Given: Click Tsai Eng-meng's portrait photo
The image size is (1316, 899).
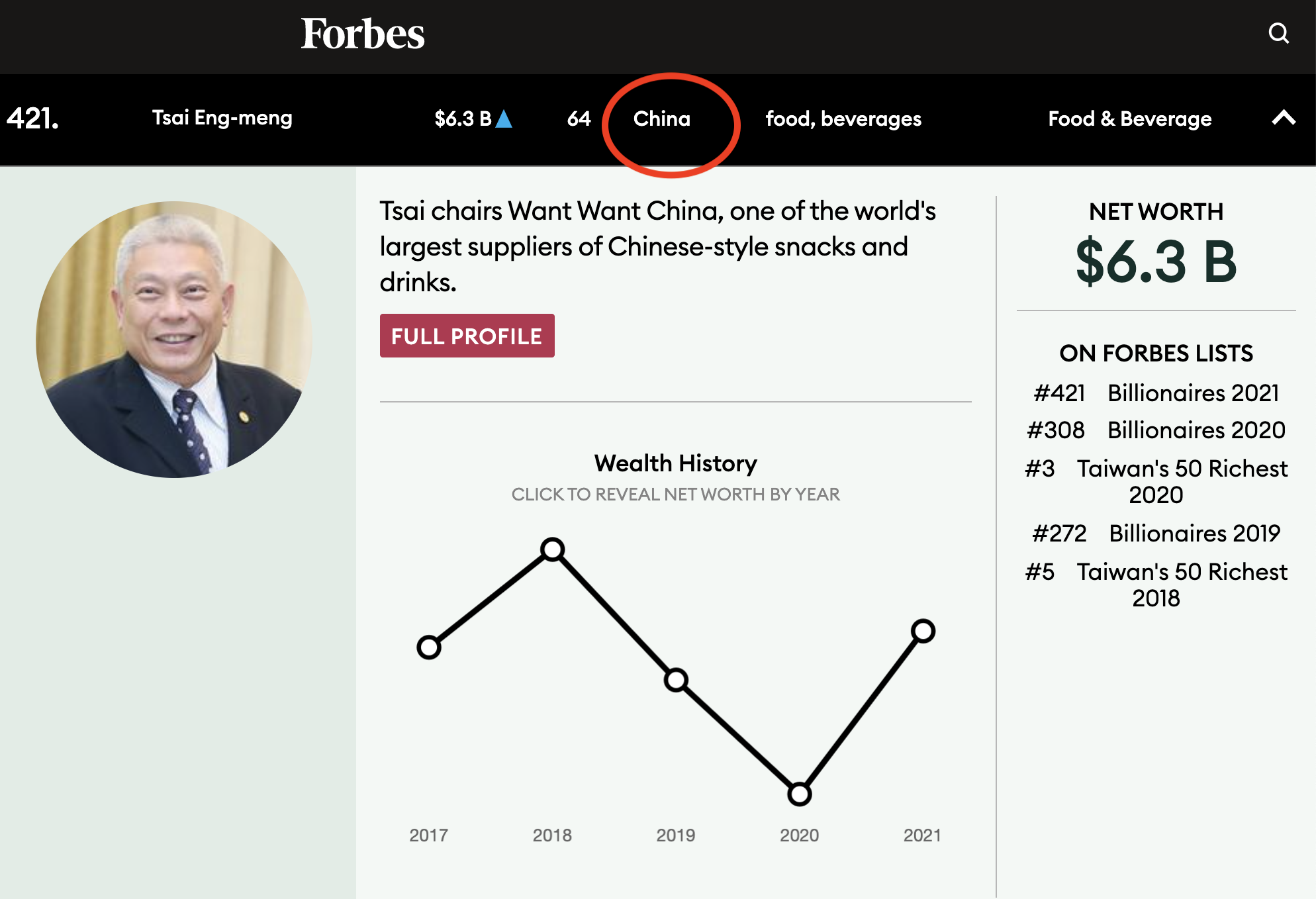Looking at the screenshot, I should tap(174, 340).
